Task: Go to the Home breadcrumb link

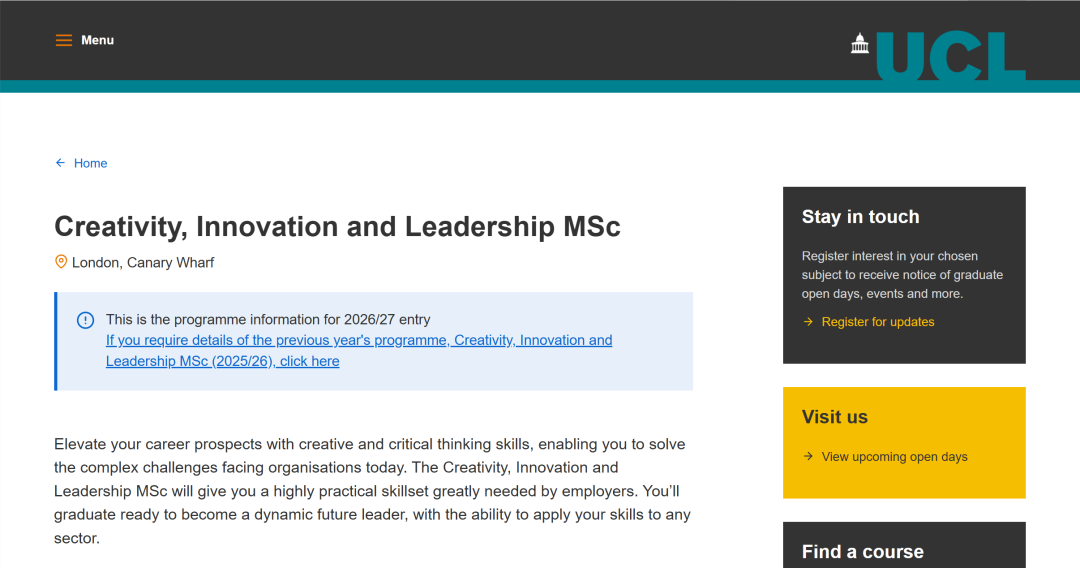Action: pyautogui.click(x=90, y=163)
